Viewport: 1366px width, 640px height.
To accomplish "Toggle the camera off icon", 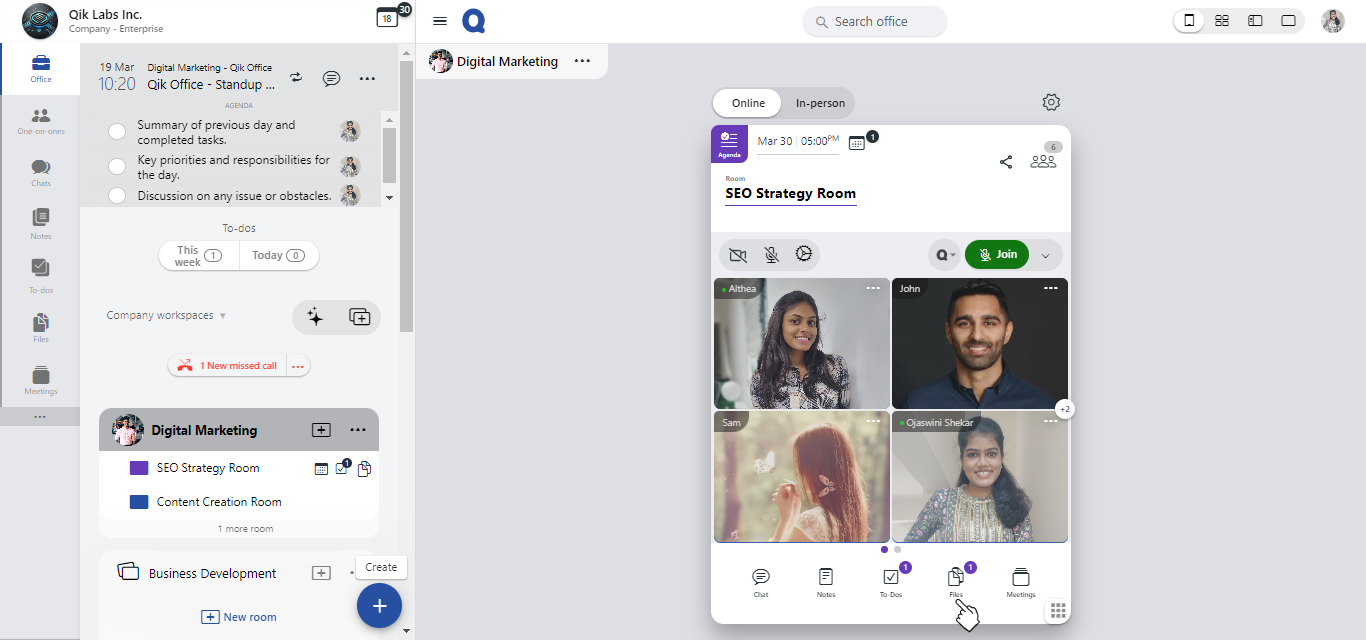I will [738, 255].
